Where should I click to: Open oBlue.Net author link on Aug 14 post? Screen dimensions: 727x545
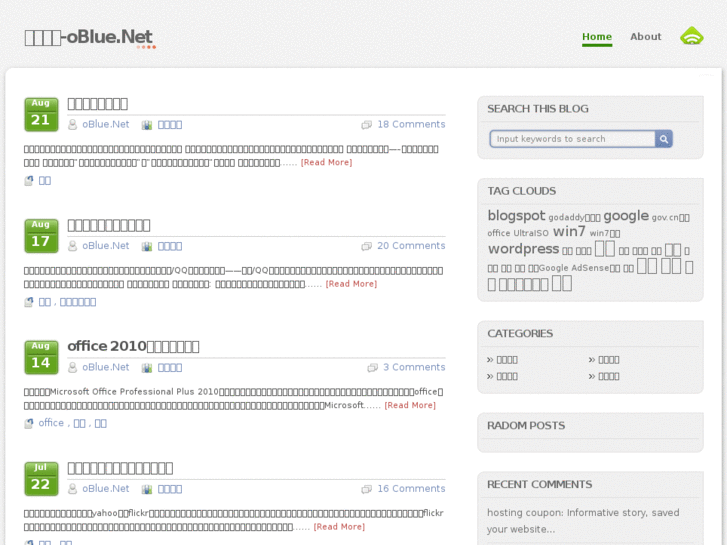coord(106,367)
